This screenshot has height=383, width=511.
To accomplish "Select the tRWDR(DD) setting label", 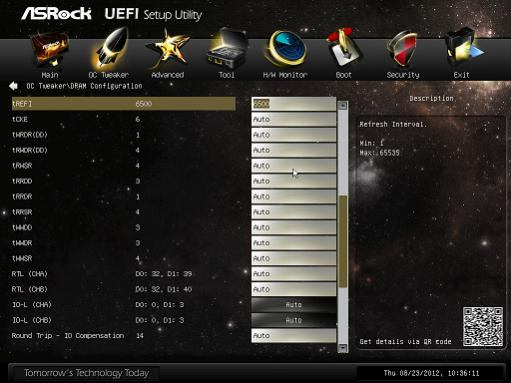I will (30, 150).
